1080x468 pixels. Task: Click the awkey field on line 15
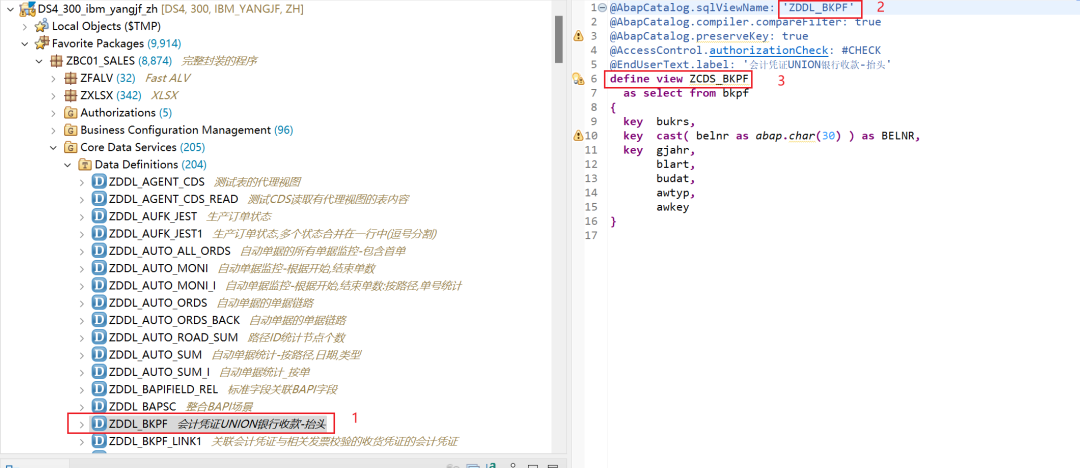coord(673,207)
